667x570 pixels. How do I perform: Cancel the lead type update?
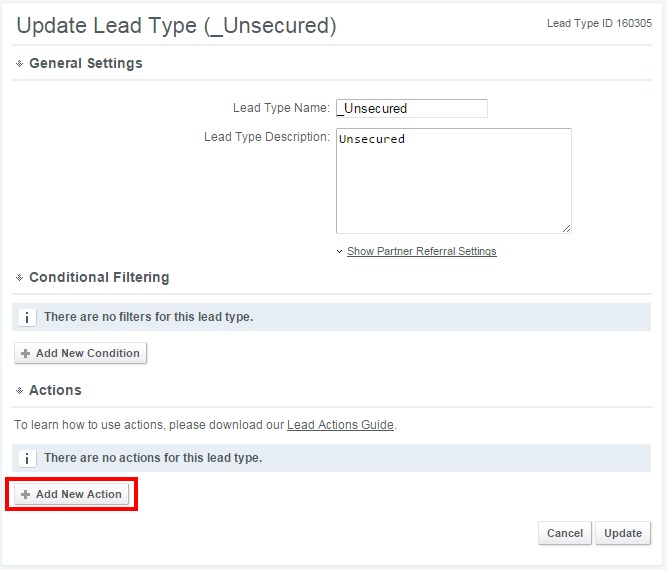[564, 534]
